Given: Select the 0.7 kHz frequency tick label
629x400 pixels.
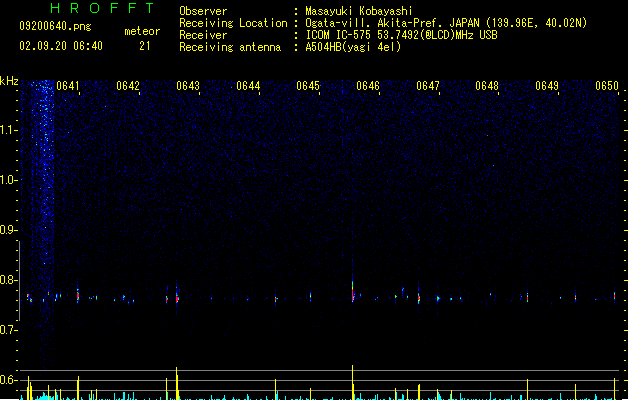Looking at the screenshot, I should (x=8, y=330).
